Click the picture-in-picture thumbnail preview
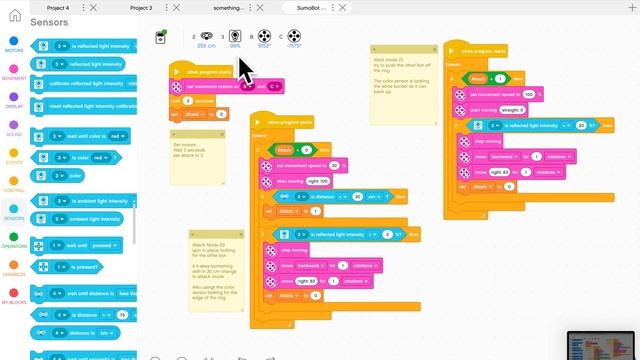This screenshot has width=640, height=360. point(601,346)
